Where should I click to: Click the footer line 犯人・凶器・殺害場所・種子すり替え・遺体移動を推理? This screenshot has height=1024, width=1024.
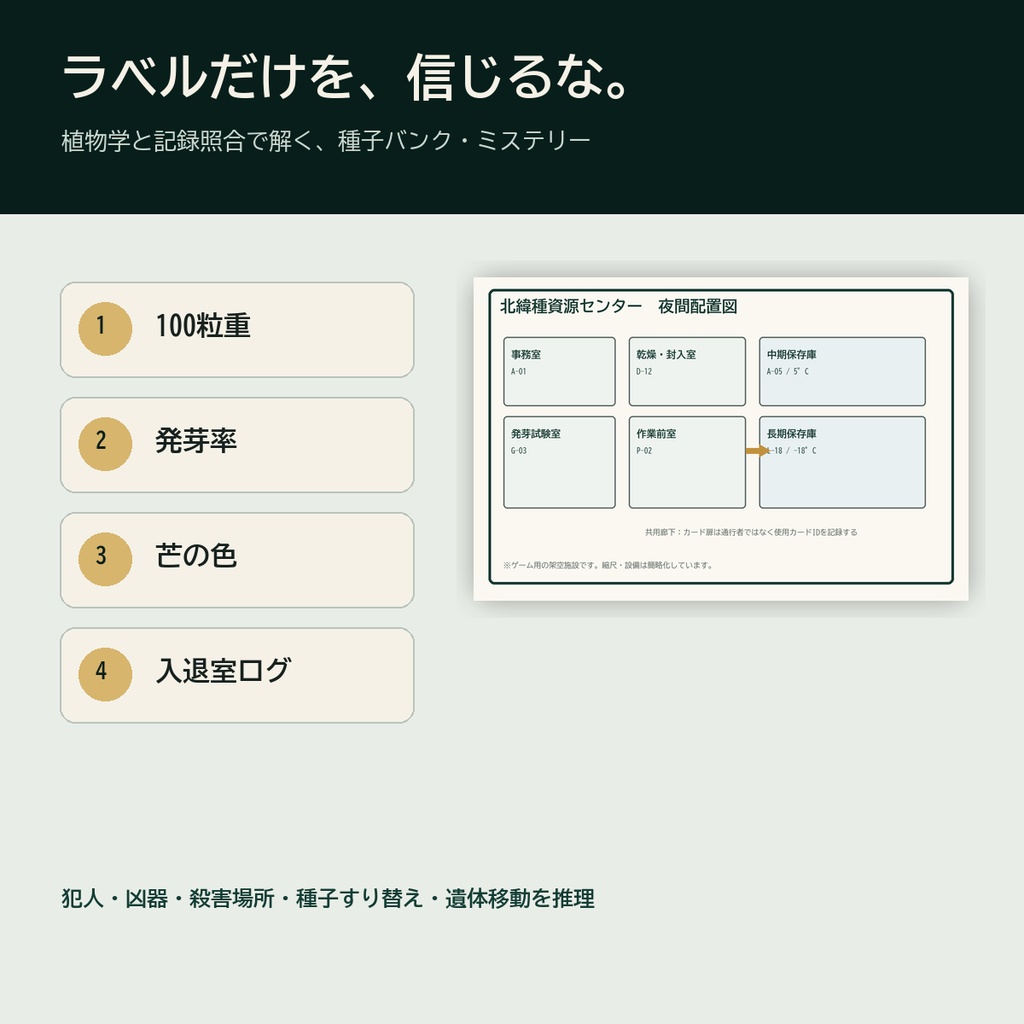pyautogui.click(x=328, y=899)
